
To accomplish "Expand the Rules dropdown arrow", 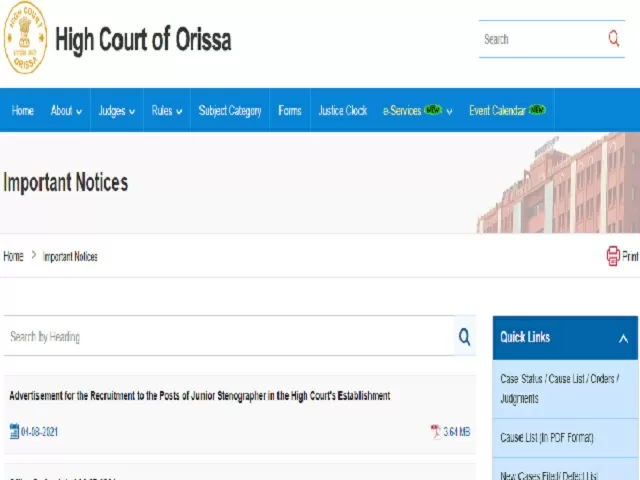I will click(x=179, y=111).
